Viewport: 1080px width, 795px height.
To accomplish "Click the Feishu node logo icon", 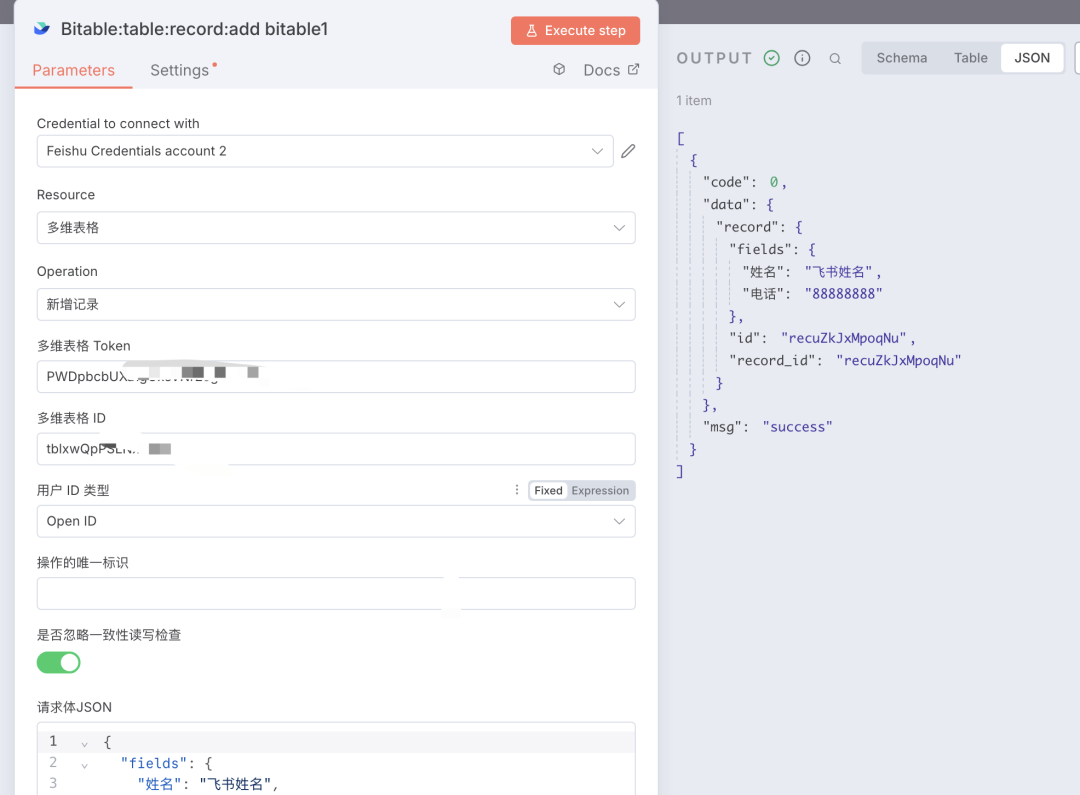I will coord(42,29).
